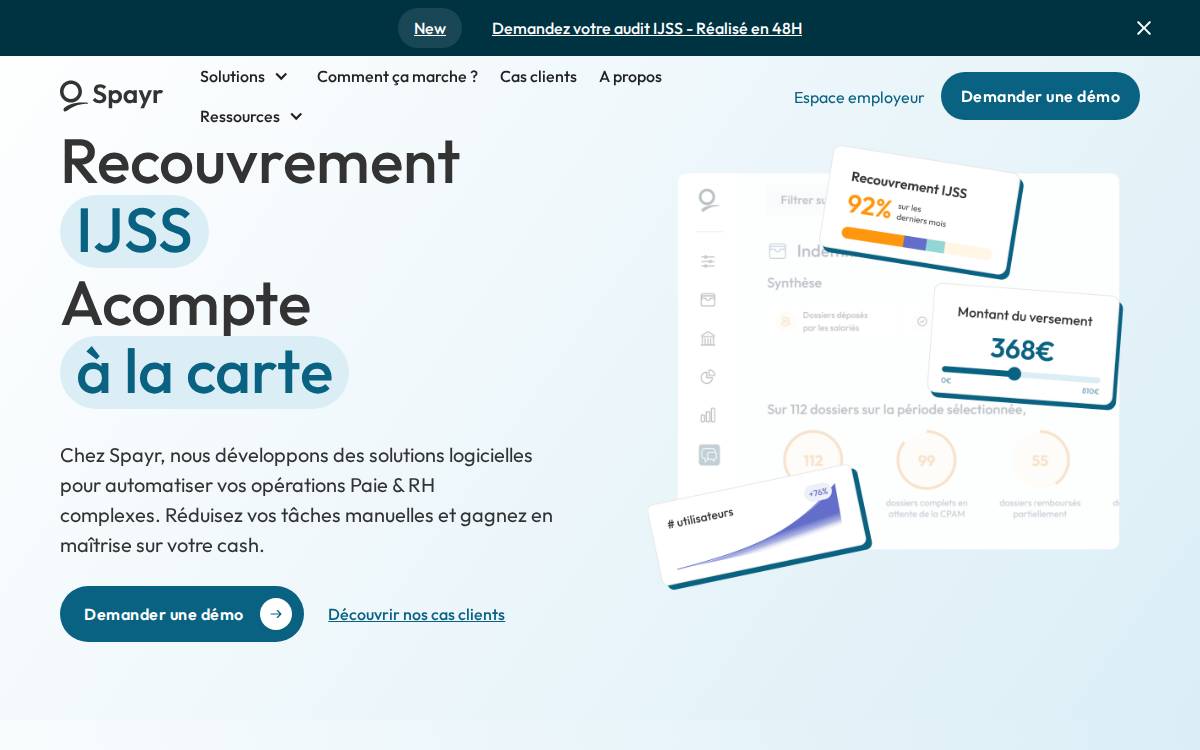This screenshot has height=750, width=1200.
Task: Expand the Ressources dropdown chevron
Action: [x=296, y=116]
